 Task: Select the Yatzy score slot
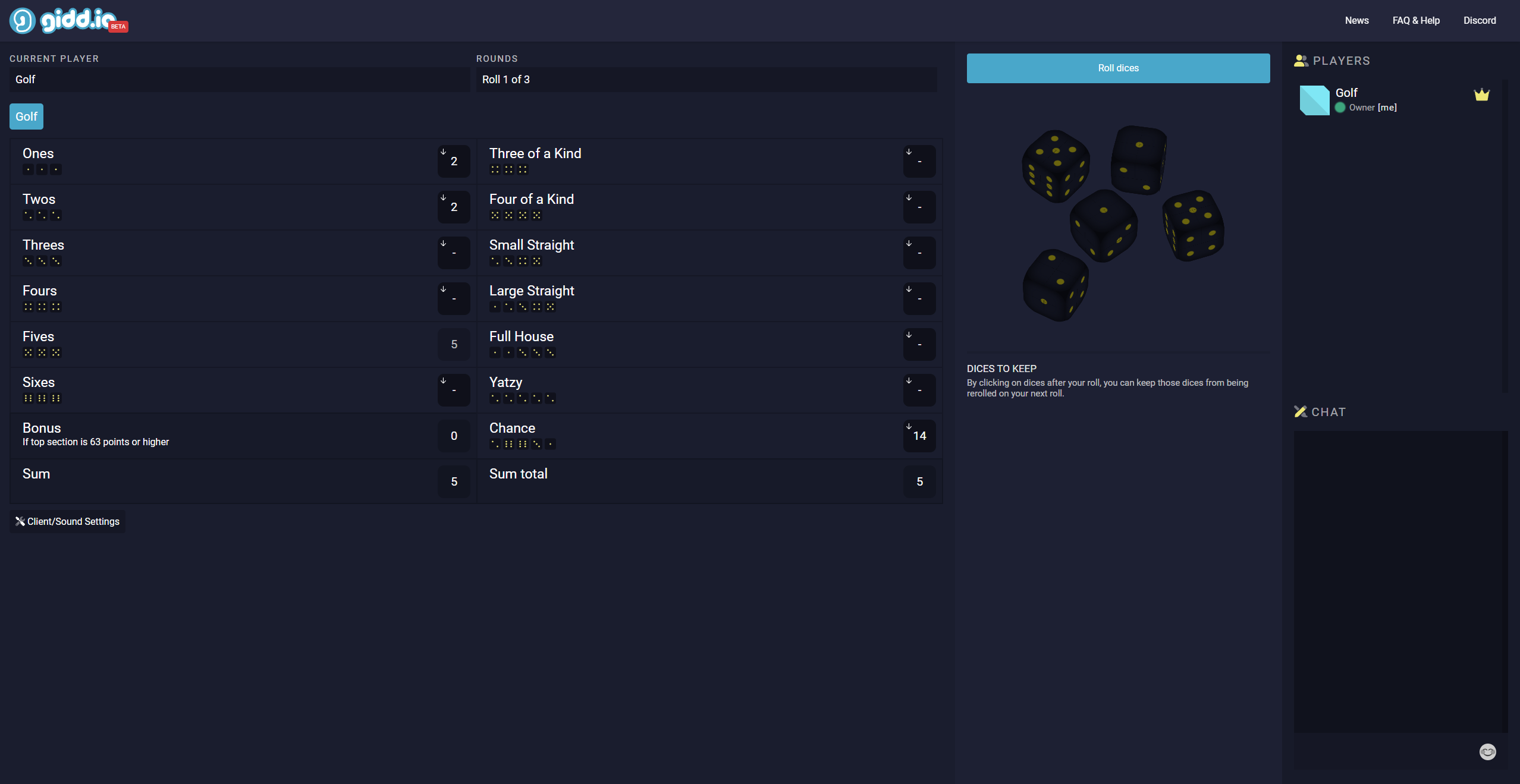click(919, 390)
